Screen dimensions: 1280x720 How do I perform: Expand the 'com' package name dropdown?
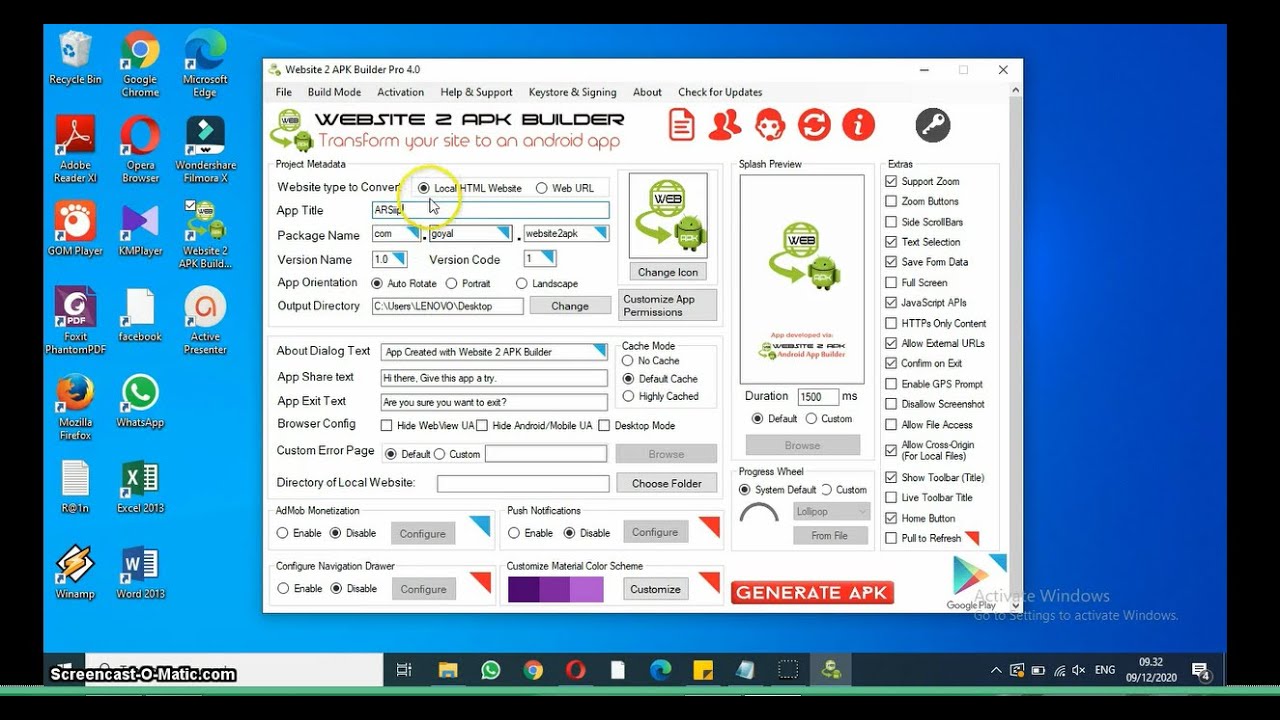(x=412, y=233)
